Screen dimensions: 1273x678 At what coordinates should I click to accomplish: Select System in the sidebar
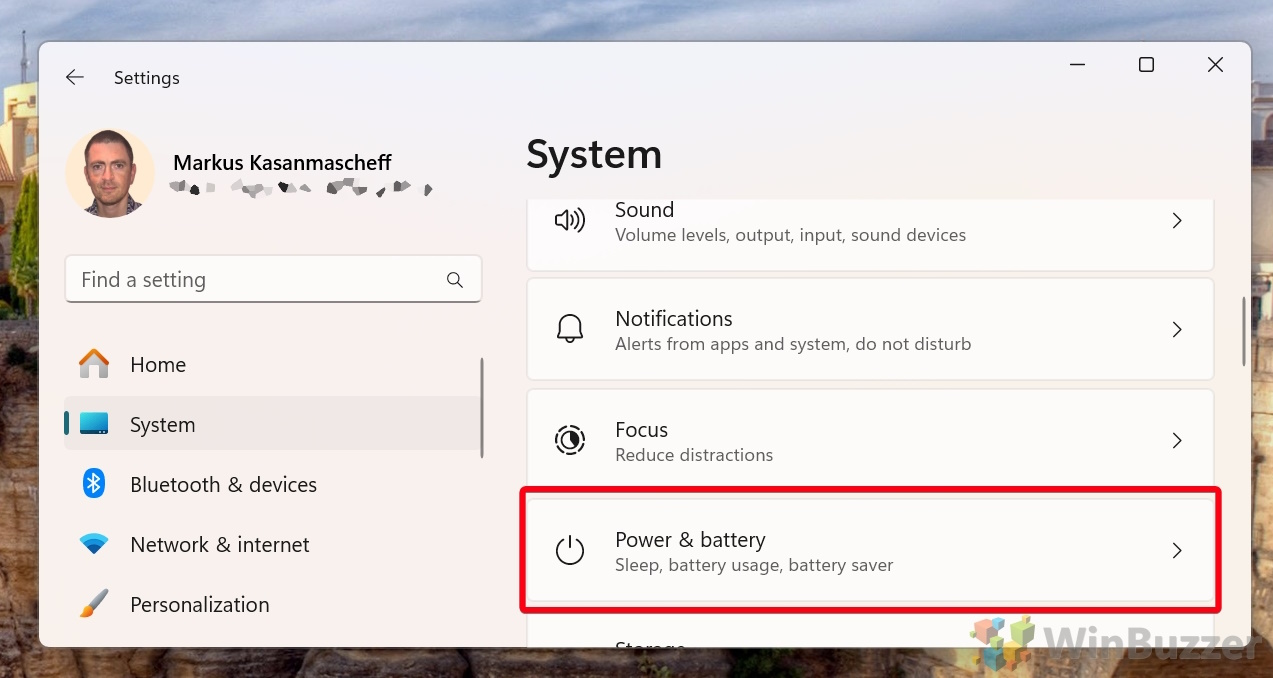(270, 424)
